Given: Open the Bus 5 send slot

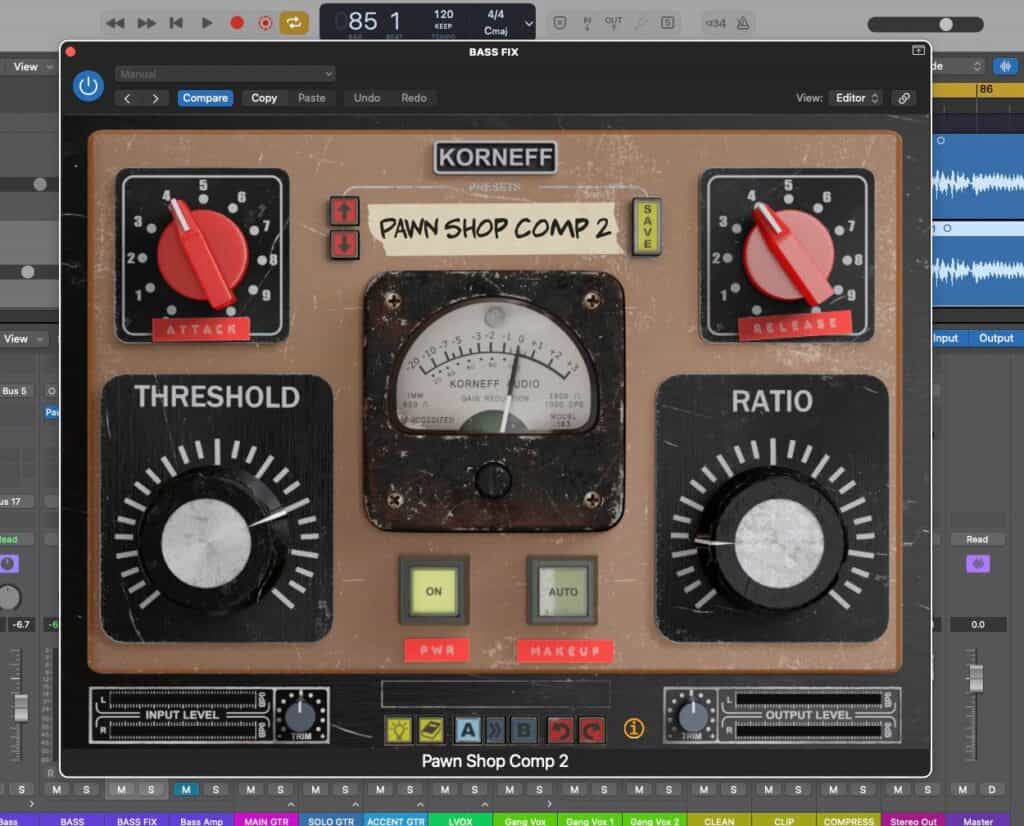Looking at the screenshot, I should [x=16, y=390].
